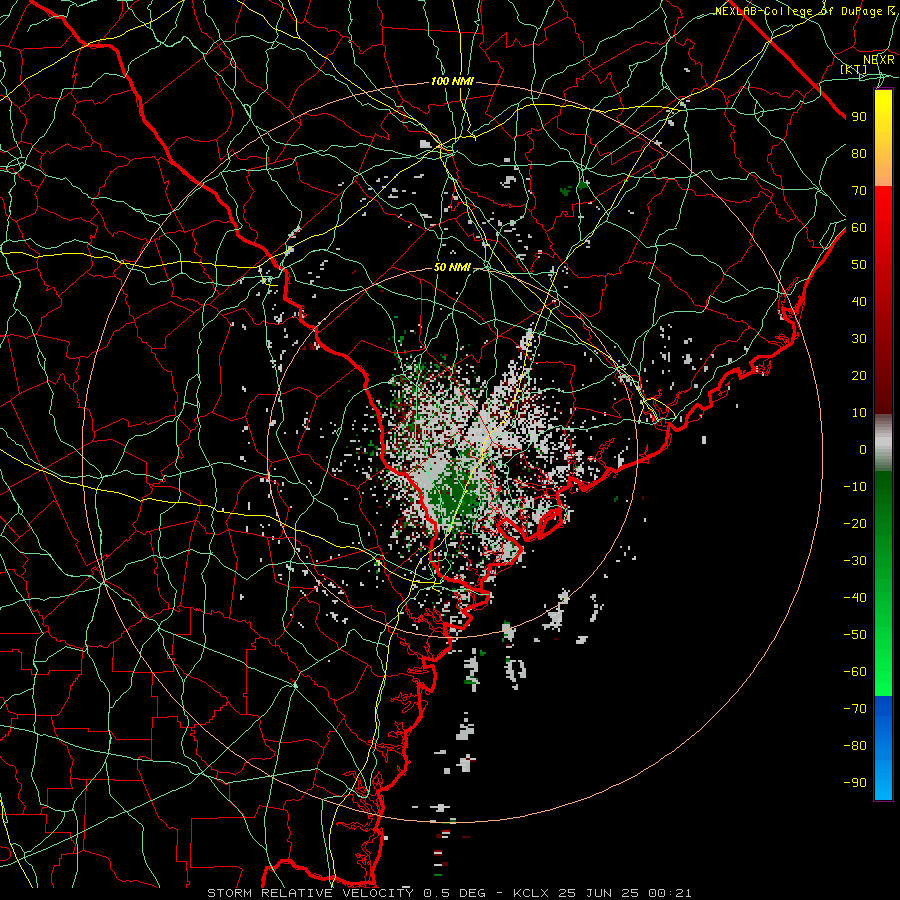The width and height of the screenshot is (900, 900).
Task: Click the 50 NMI range ring label
Action: click(452, 267)
